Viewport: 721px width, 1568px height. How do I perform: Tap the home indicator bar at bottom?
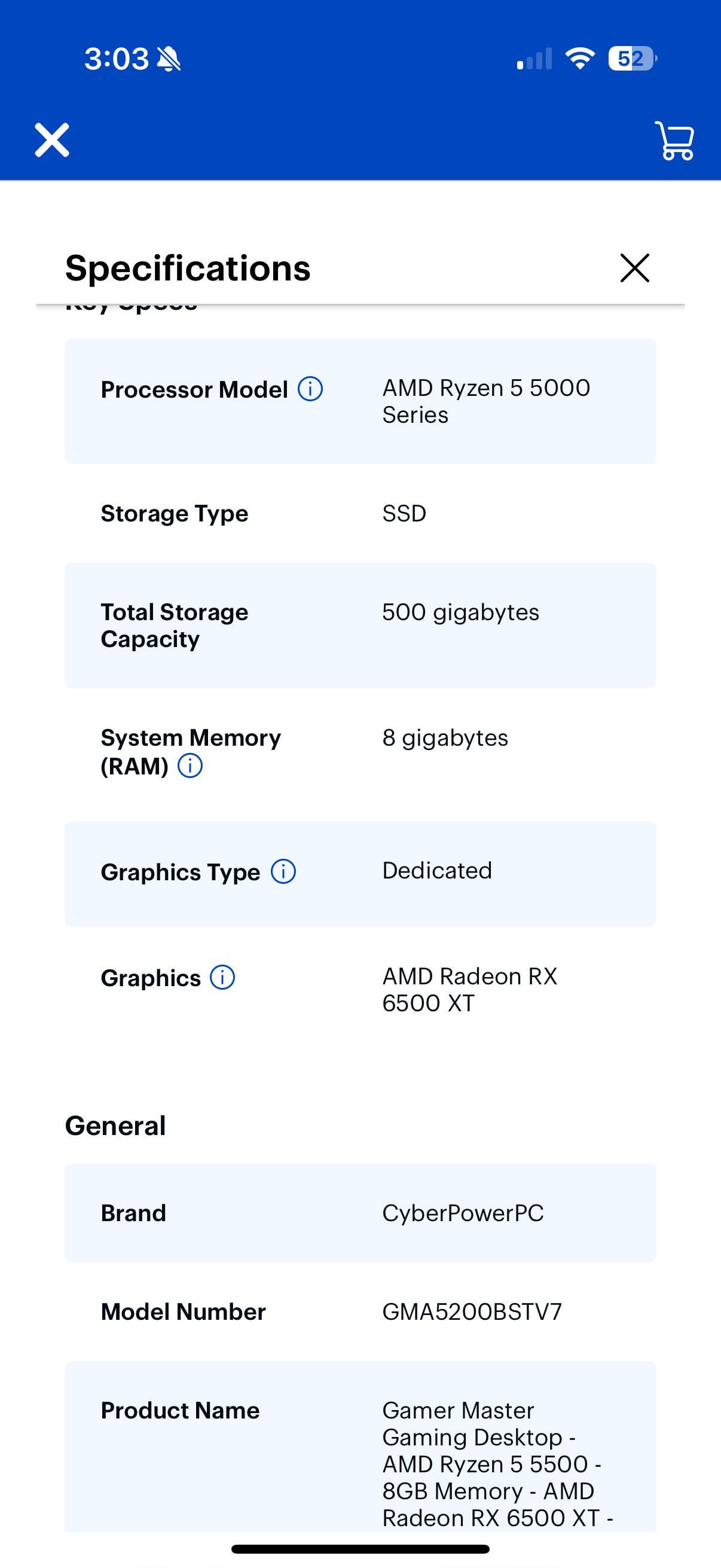coord(360,1549)
